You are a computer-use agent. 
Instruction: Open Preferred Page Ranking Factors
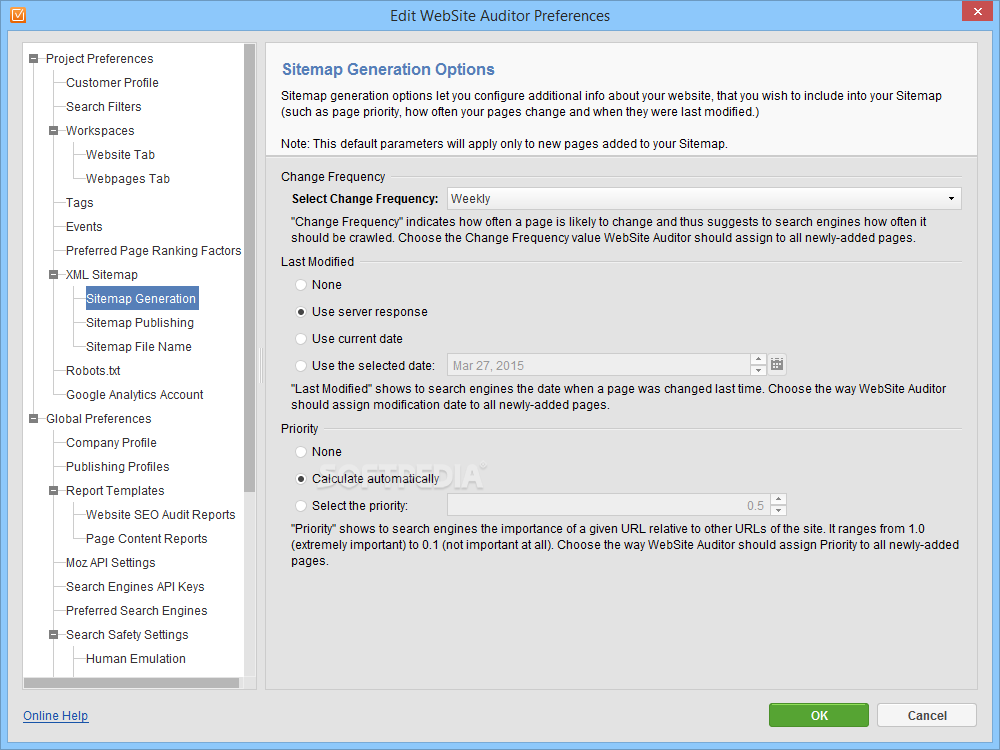[154, 251]
